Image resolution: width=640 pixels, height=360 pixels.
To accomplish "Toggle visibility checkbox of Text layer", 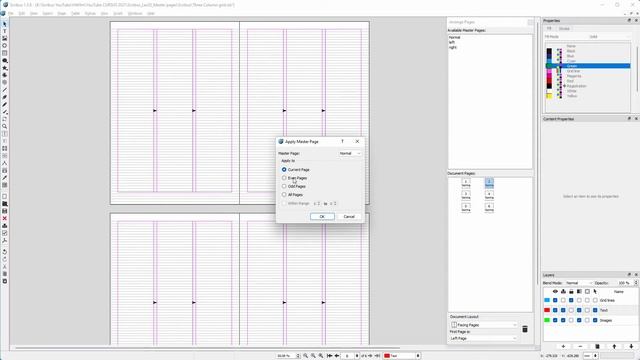I will click(555, 310).
